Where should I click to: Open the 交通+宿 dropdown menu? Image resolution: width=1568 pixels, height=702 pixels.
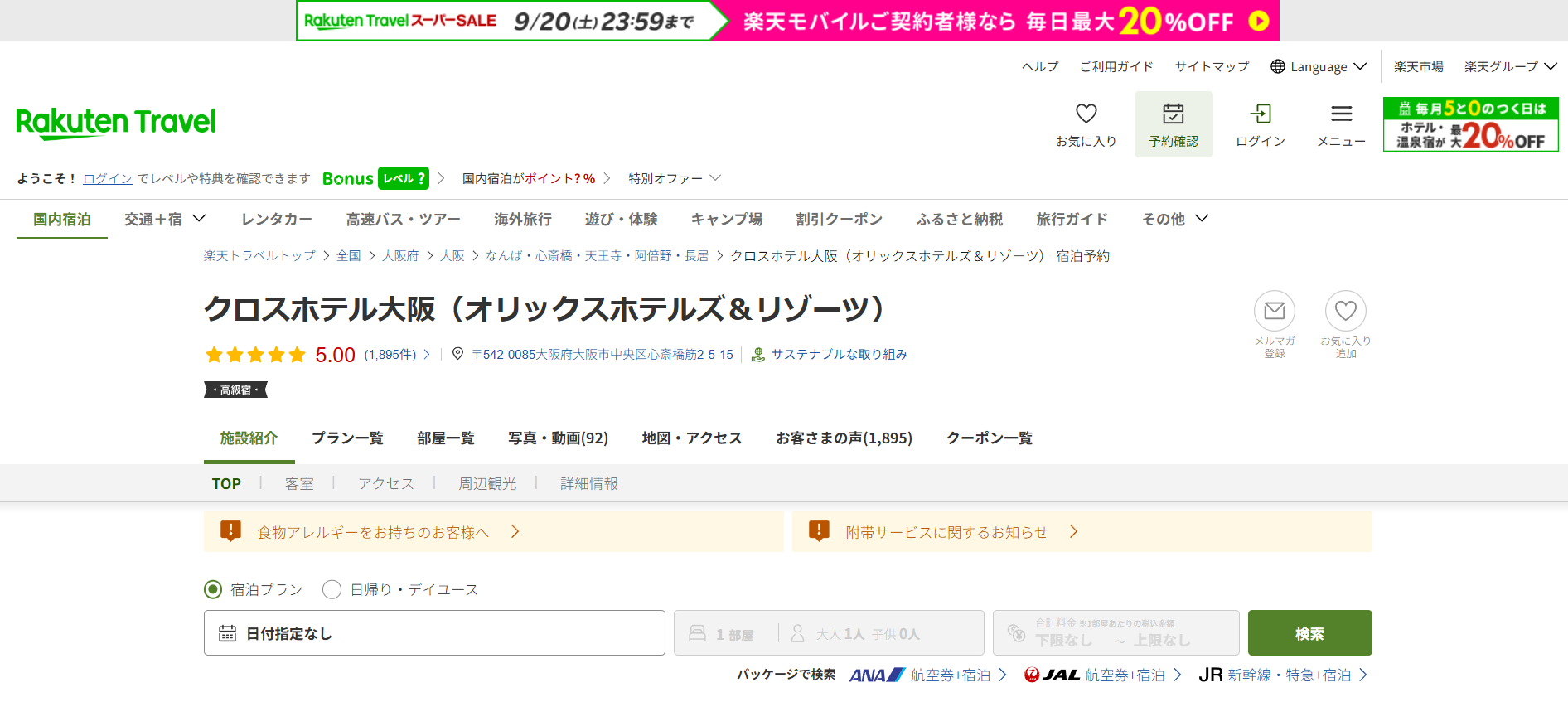[165, 219]
